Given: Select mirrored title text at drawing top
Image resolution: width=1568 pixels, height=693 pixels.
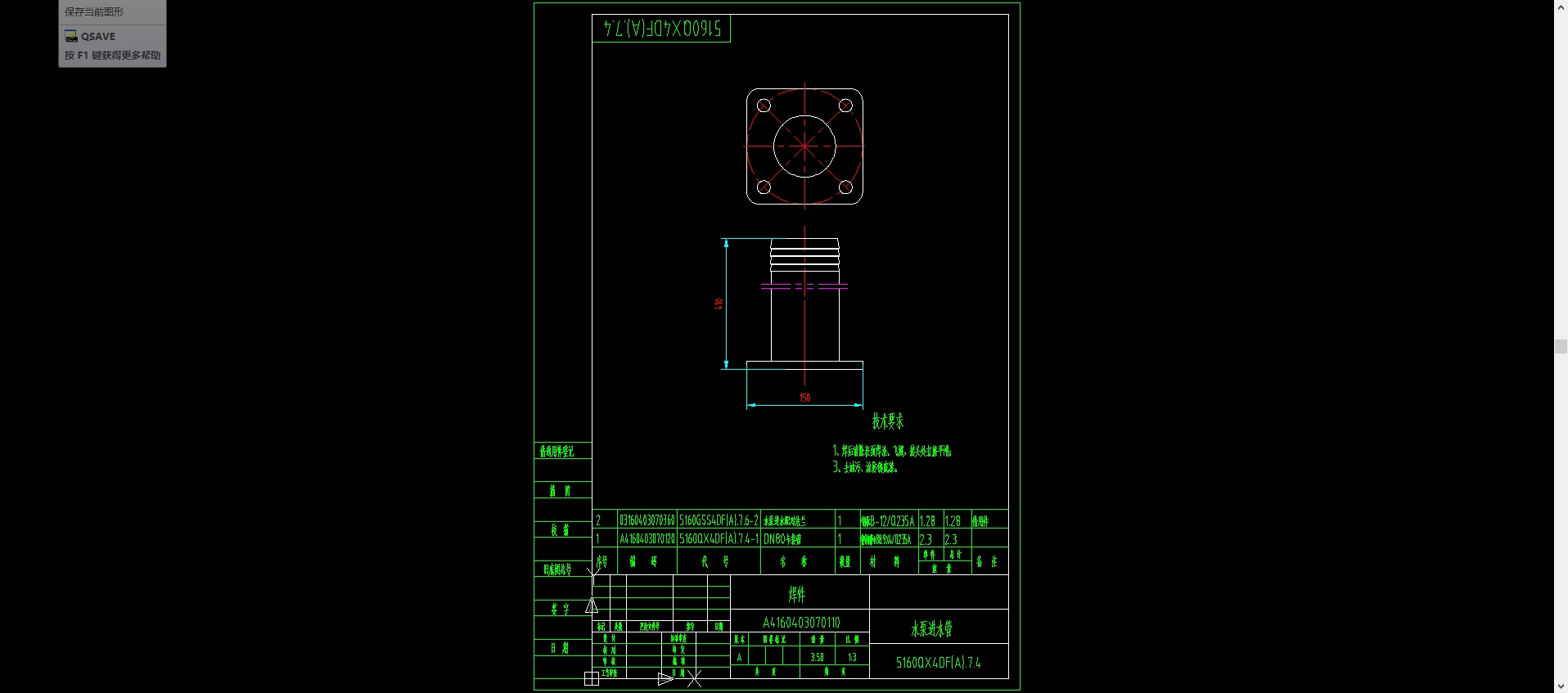Looking at the screenshot, I should pos(662,29).
